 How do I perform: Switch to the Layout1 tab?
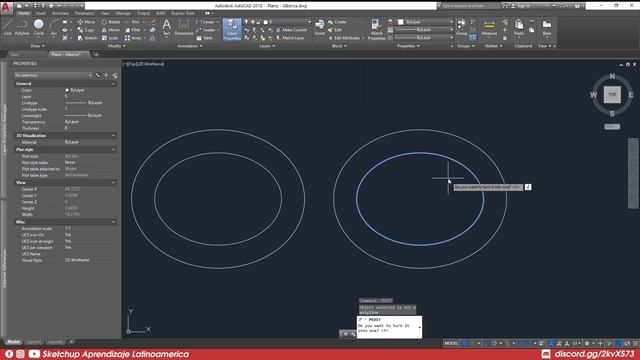click(33, 342)
